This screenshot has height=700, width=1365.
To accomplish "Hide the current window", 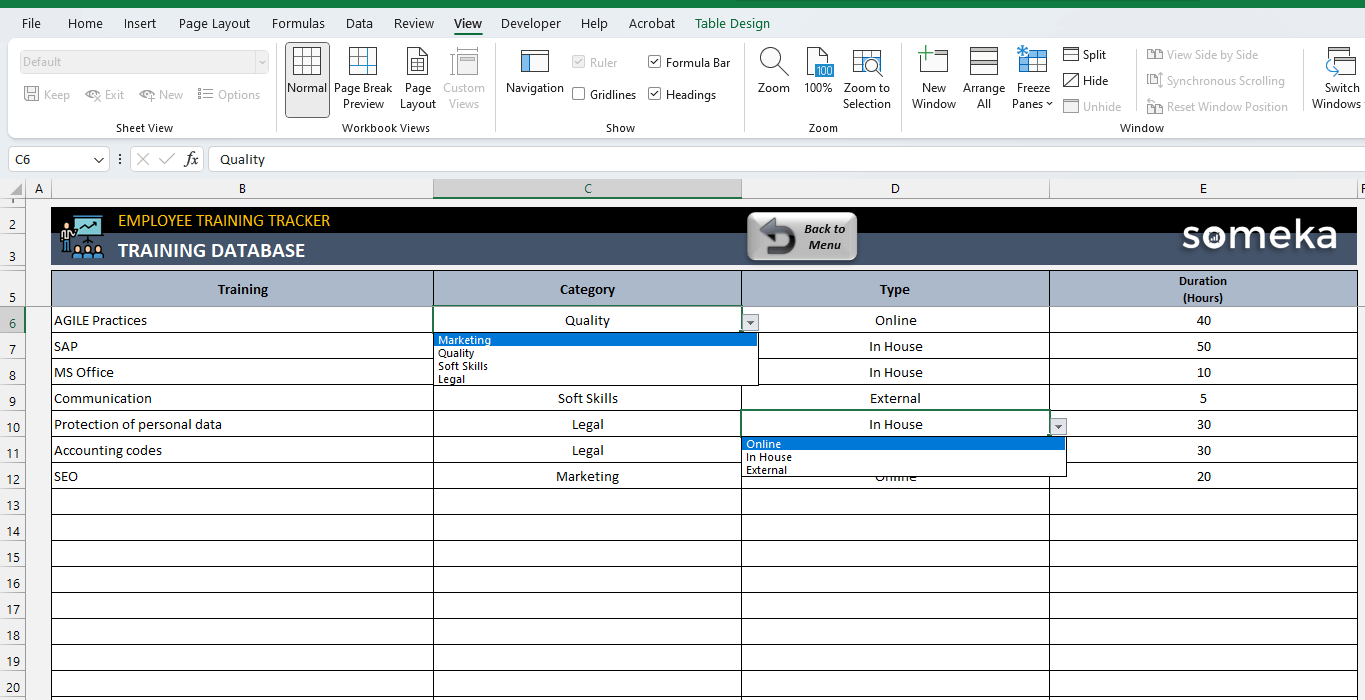I will (1085, 80).
